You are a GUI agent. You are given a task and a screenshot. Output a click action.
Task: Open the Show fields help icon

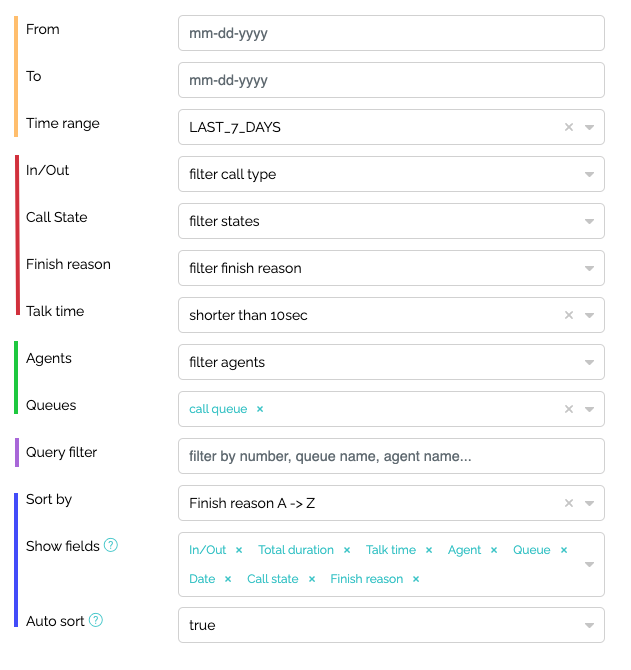111,545
